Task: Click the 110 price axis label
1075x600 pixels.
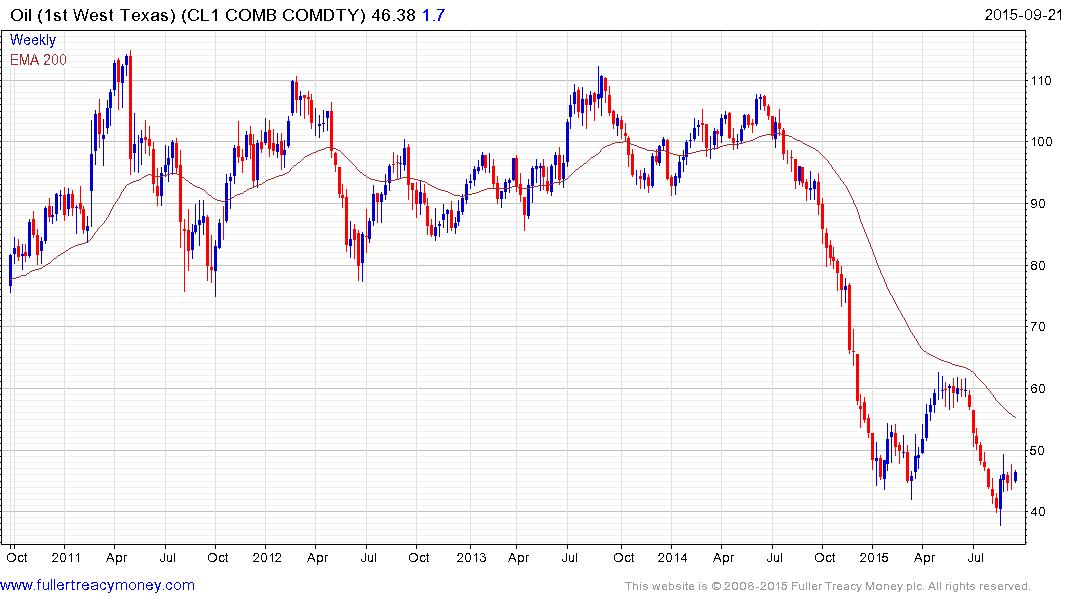Action: point(1041,80)
